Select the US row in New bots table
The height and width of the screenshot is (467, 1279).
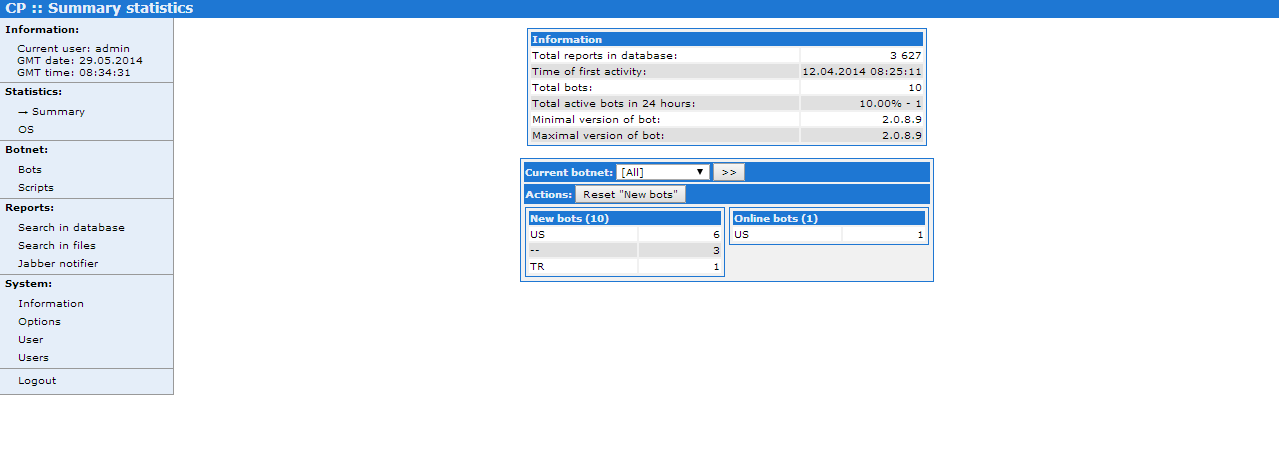pos(625,235)
